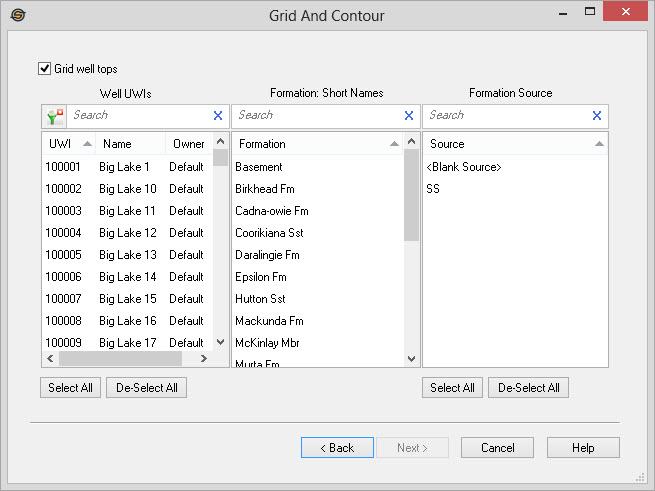
Task: Click the Help question mark in title bar
Action: (x=543, y=15)
